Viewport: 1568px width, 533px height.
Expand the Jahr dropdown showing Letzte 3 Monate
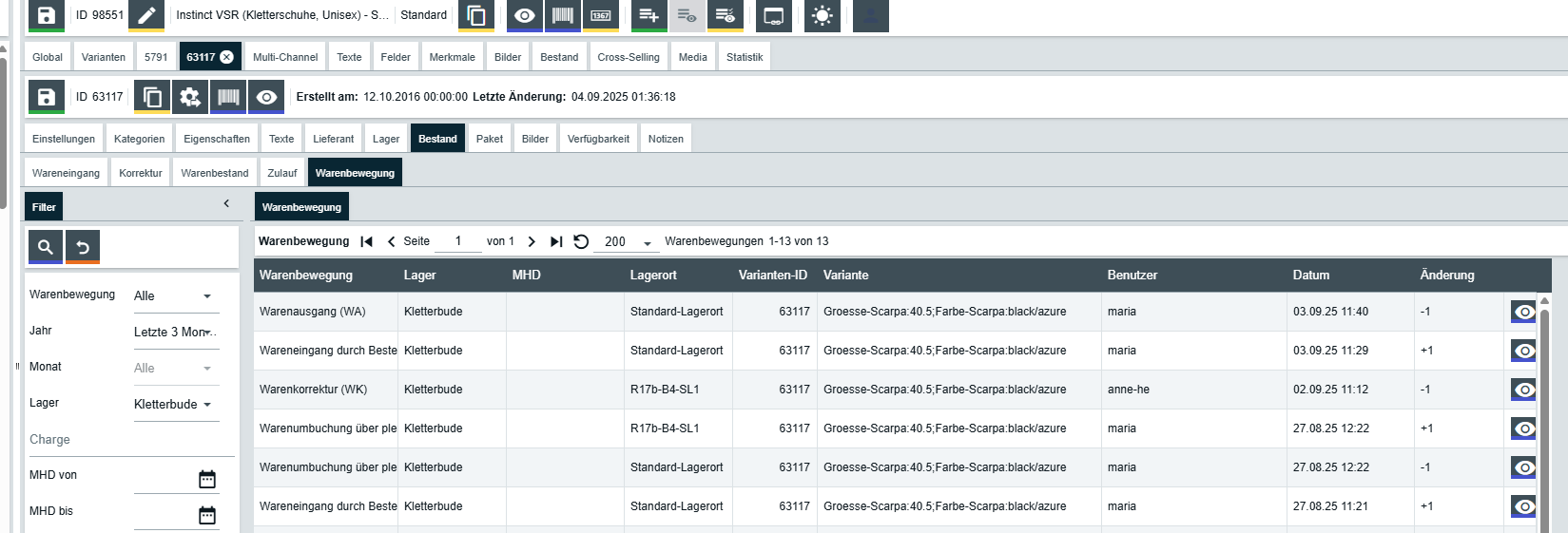176,333
